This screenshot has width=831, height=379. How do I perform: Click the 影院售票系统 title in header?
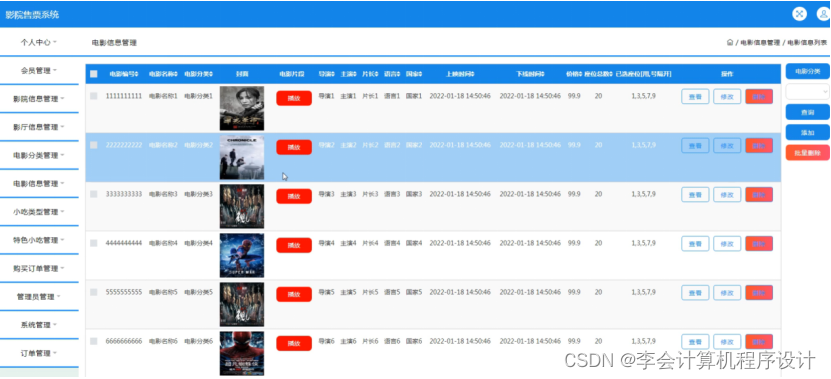tap(32, 14)
